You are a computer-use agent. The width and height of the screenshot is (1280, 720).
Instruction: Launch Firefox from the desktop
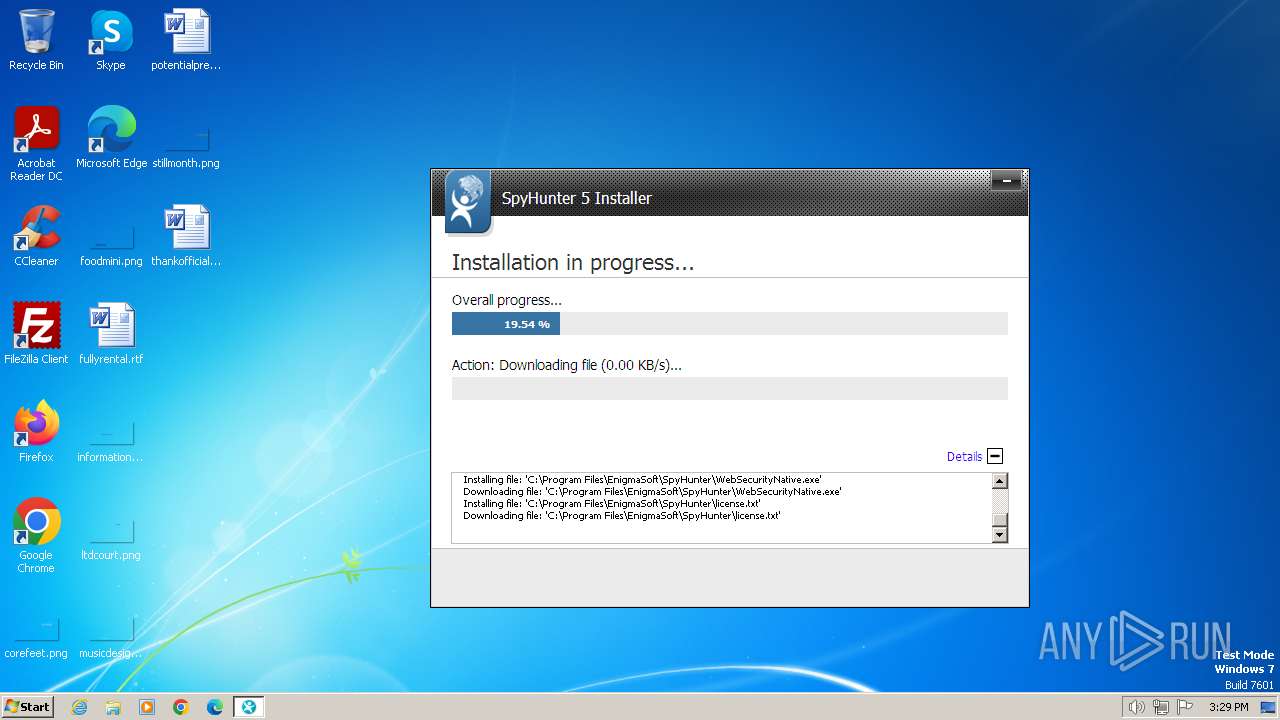(x=36, y=432)
